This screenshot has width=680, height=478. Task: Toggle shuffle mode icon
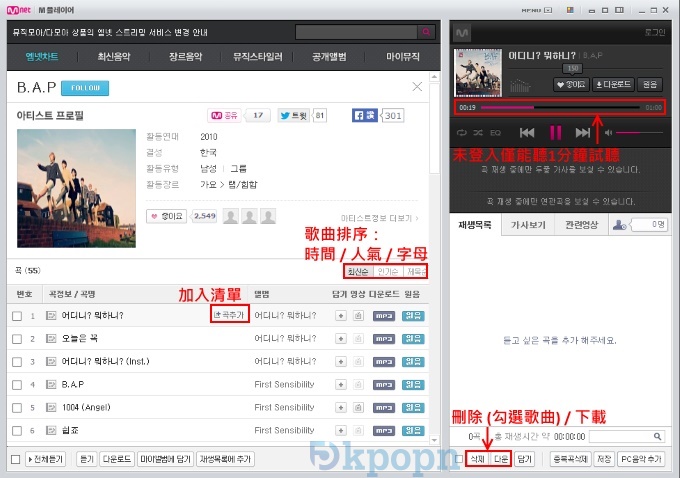[478, 133]
